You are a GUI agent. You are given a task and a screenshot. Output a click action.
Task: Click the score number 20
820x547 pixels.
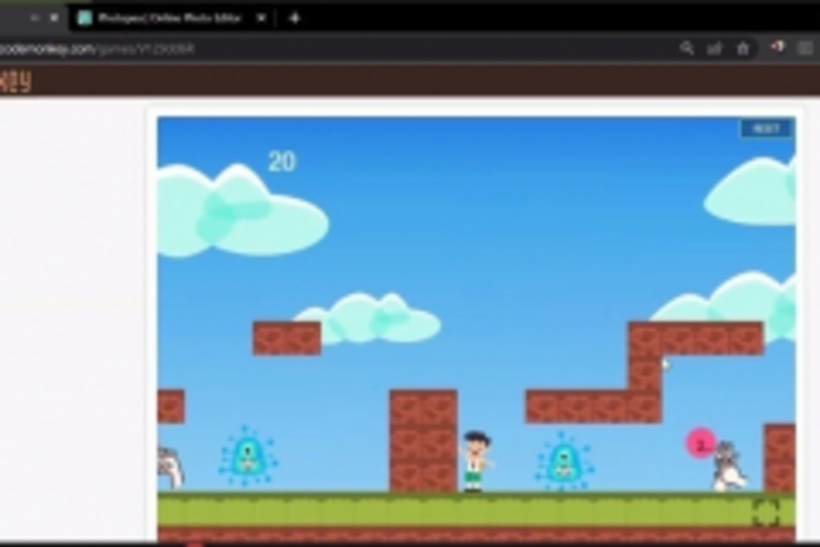282,161
